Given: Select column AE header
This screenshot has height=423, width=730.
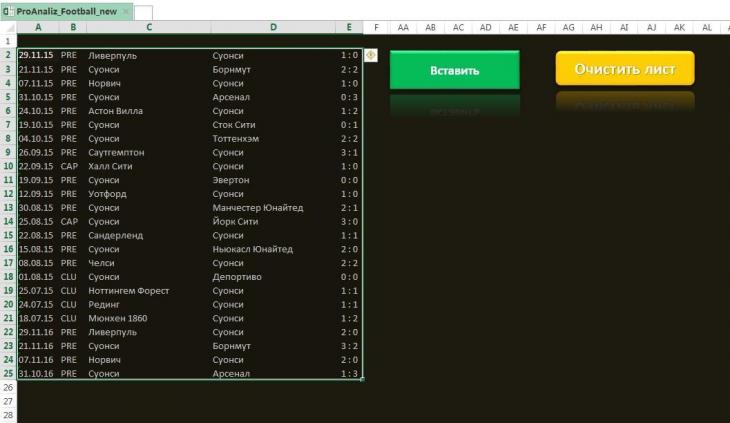Looking at the screenshot, I should [x=513, y=27].
